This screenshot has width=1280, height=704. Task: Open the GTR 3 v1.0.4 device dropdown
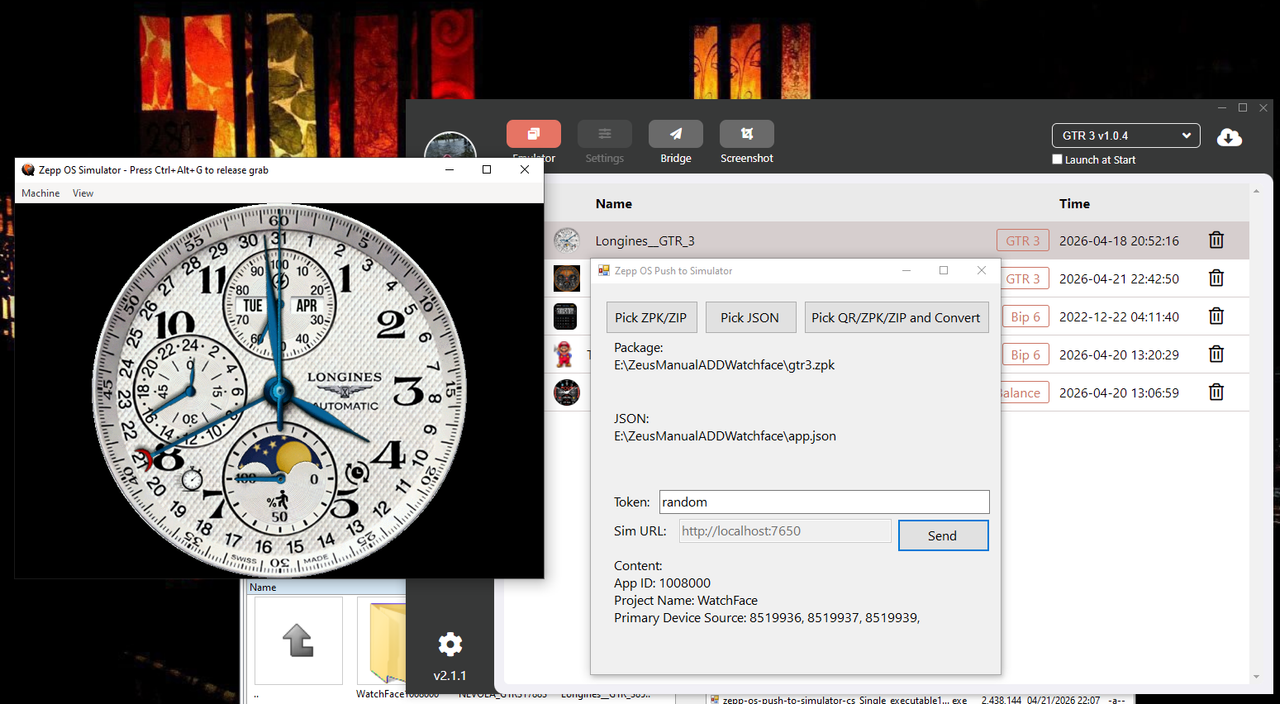pos(1126,135)
